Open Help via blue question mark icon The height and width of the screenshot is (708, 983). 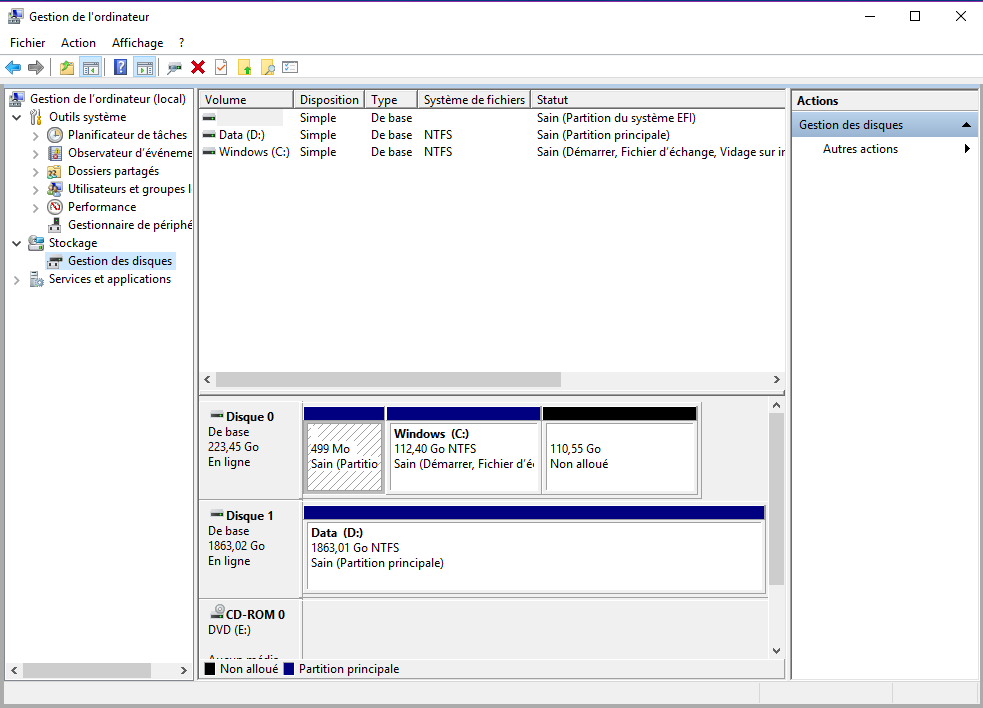(x=120, y=67)
